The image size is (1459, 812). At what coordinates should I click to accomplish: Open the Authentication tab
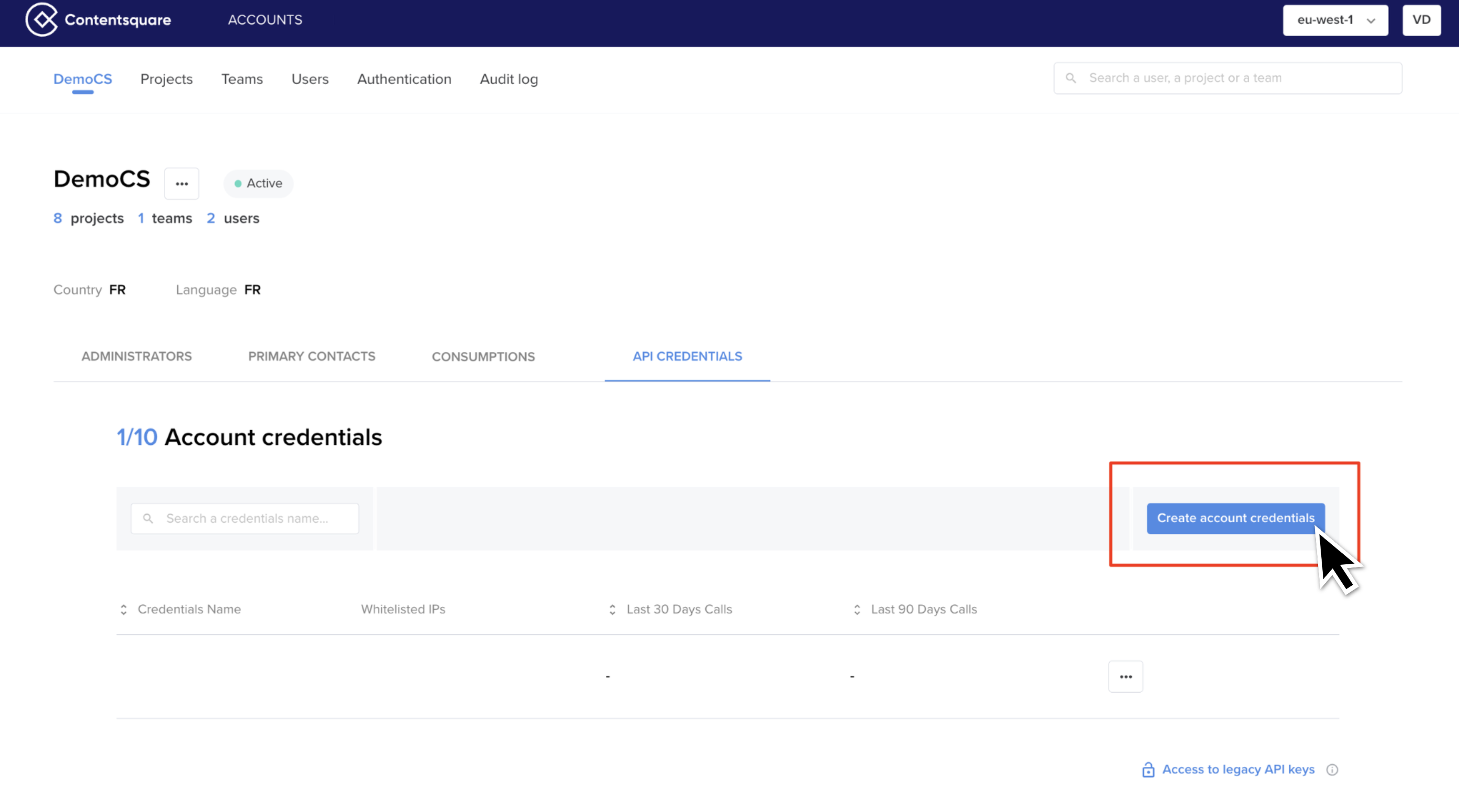coord(404,79)
